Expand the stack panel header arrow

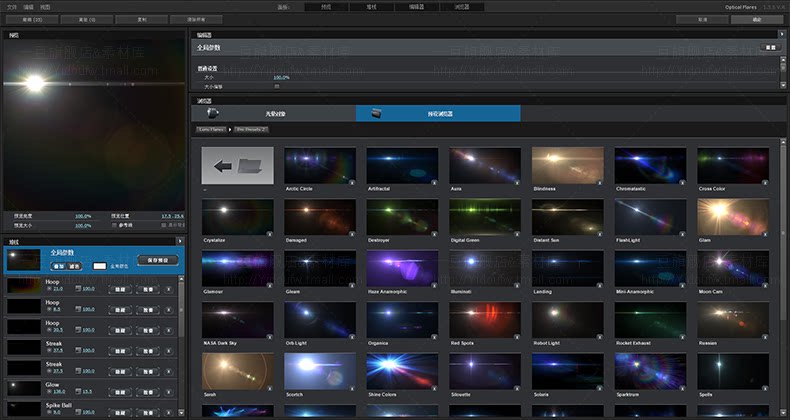click(180, 241)
